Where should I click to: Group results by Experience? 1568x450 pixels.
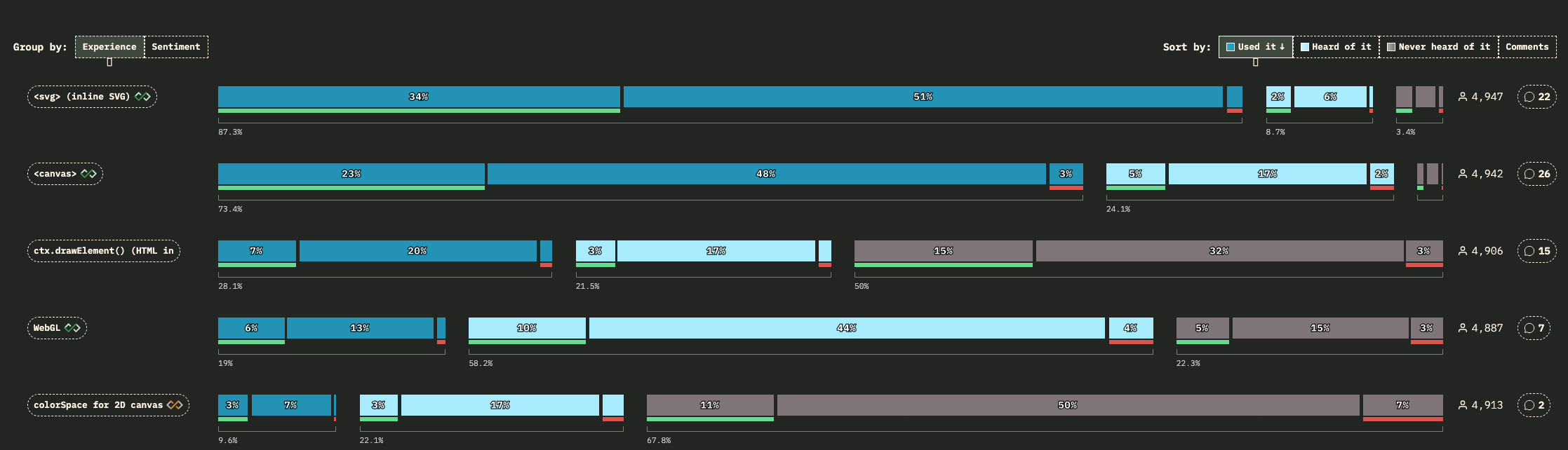[109, 47]
